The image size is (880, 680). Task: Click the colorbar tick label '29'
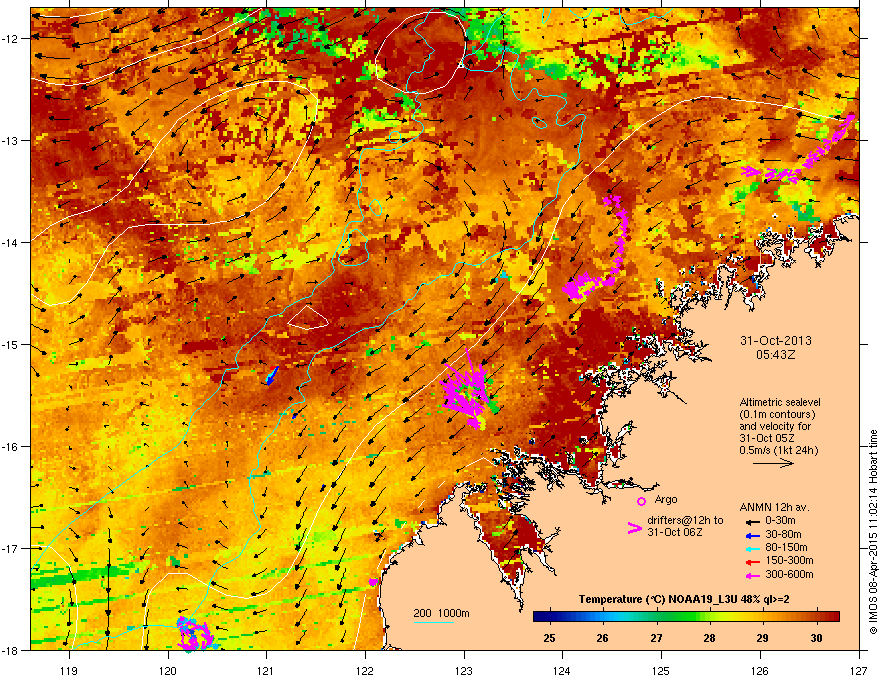coord(762,638)
